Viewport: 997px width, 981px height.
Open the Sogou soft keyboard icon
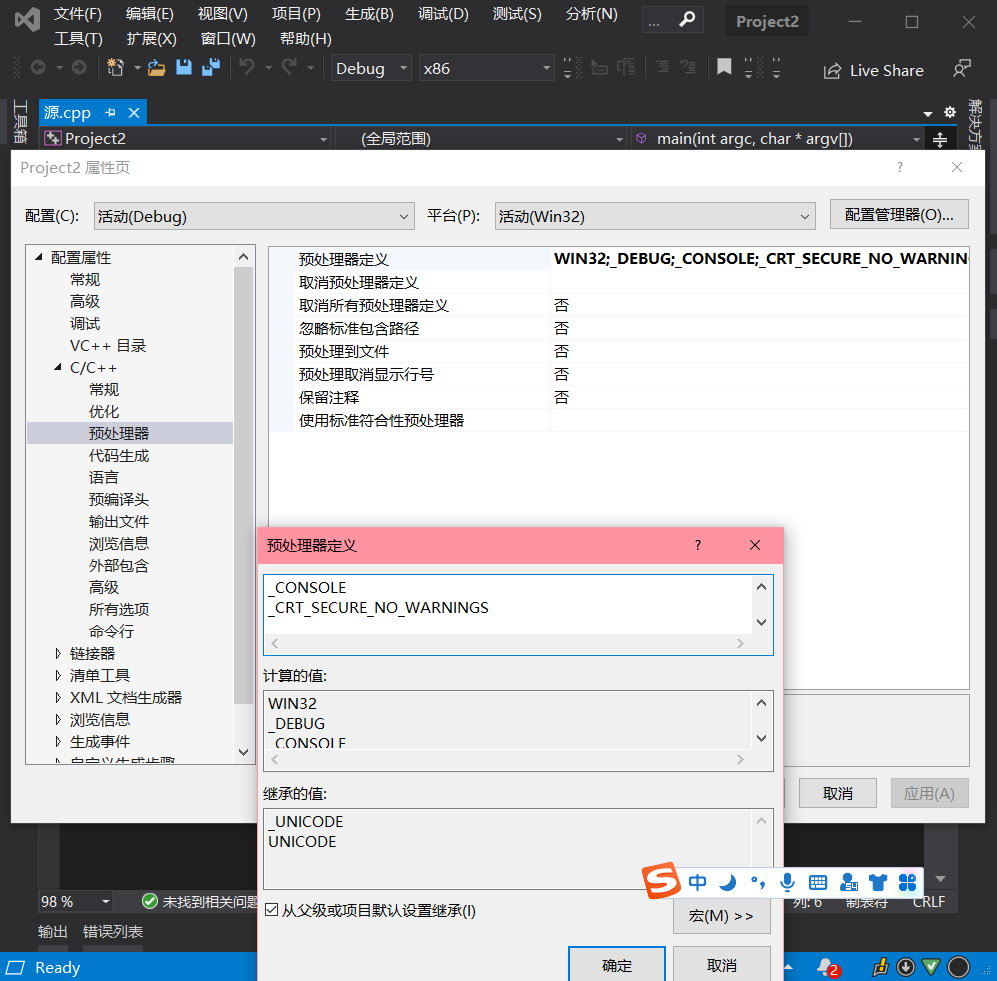point(818,882)
